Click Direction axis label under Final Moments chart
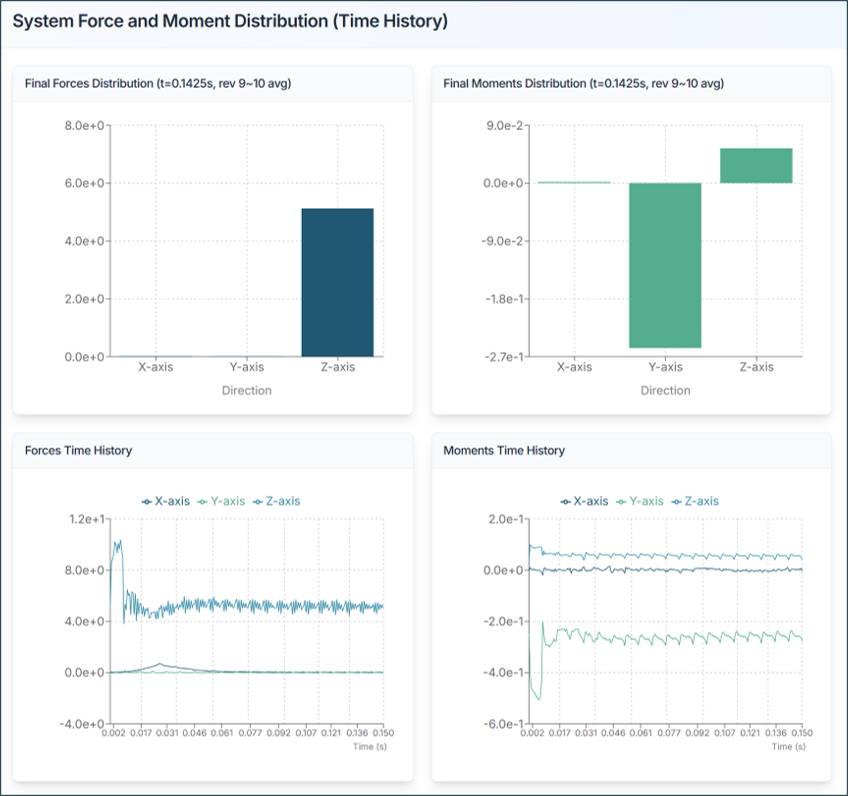 point(665,390)
